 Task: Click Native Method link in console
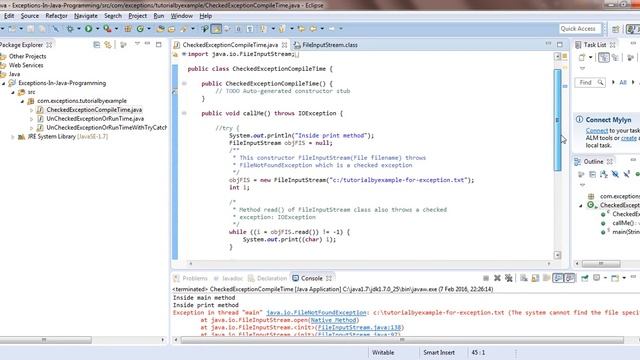(333, 320)
